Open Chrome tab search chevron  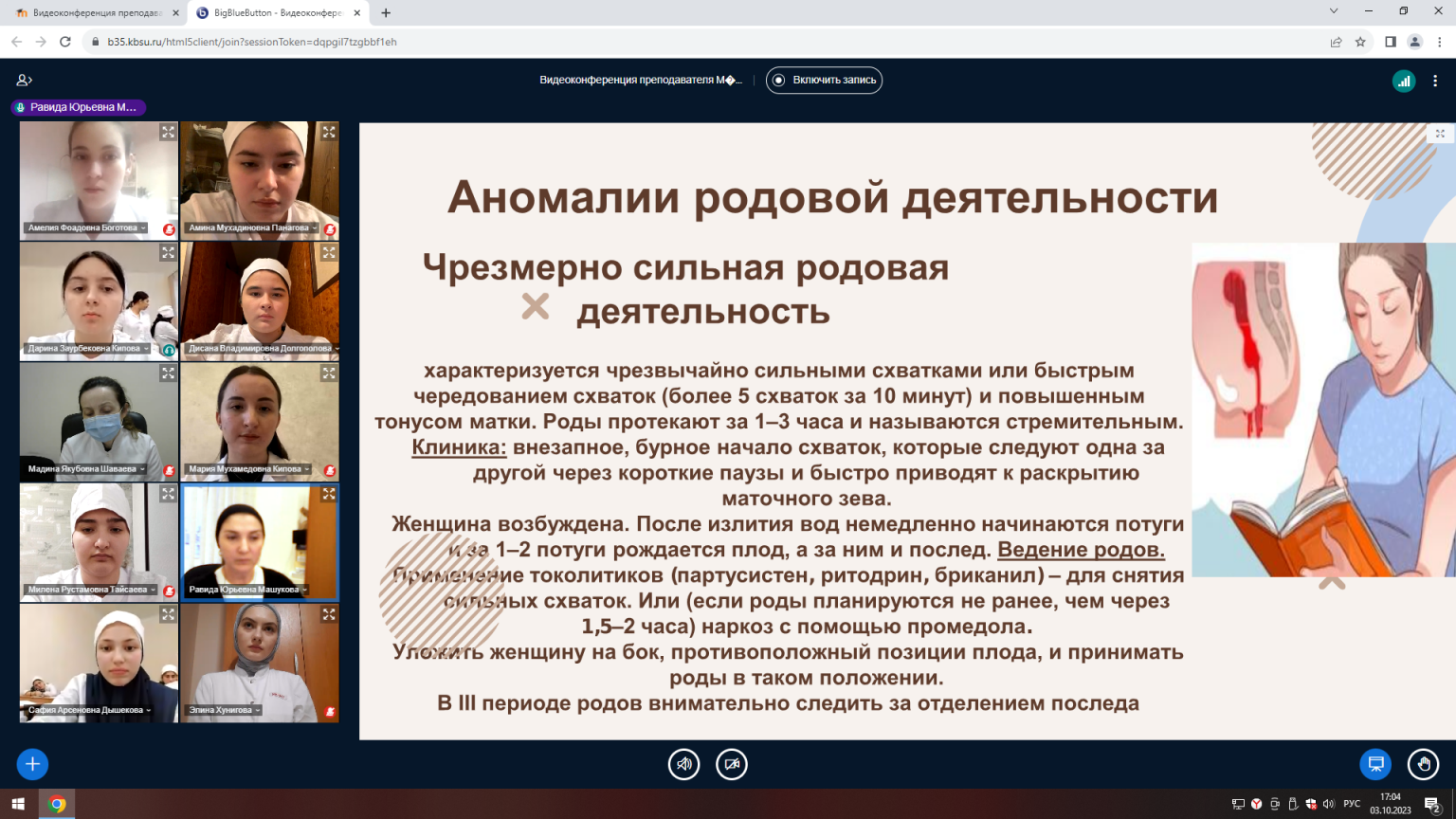point(1334,11)
